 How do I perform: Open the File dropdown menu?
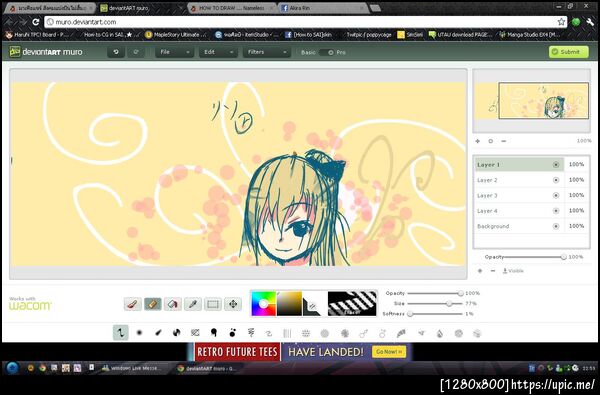click(x=174, y=52)
